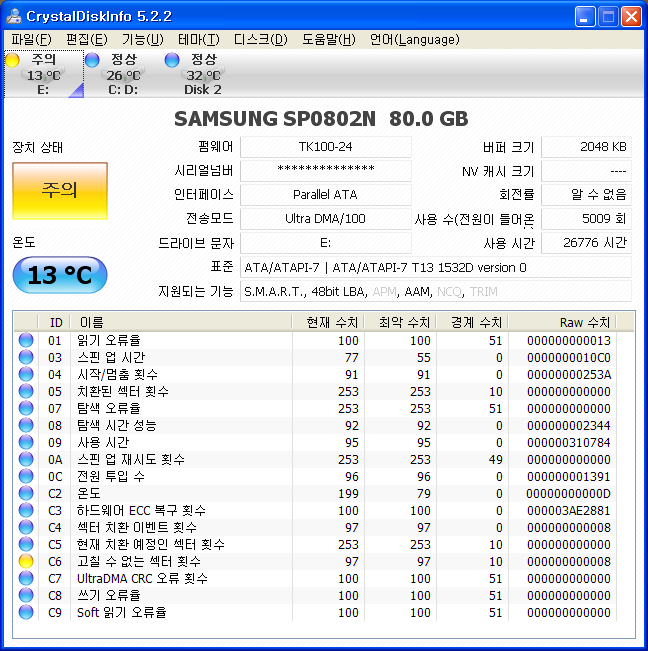Click the 현재 수치 column header
The width and height of the screenshot is (648, 651).
click(x=328, y=322)
